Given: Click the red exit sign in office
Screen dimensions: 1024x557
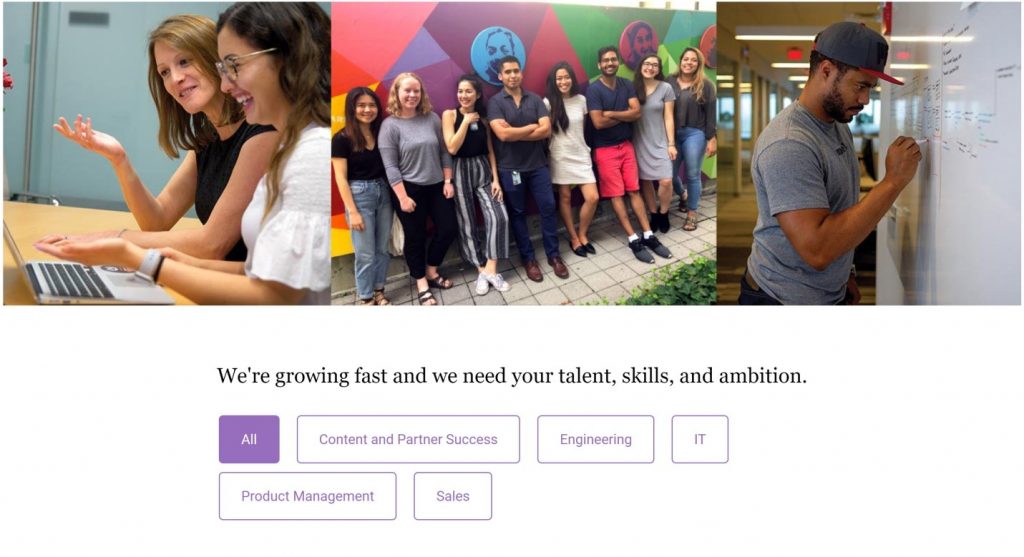Looking at the screenshot, I should click(794, 54).
